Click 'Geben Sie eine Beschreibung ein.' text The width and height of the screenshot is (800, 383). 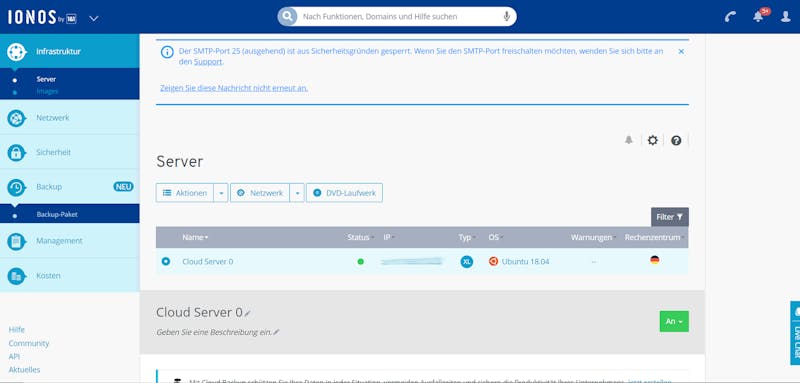coord(214,332)
